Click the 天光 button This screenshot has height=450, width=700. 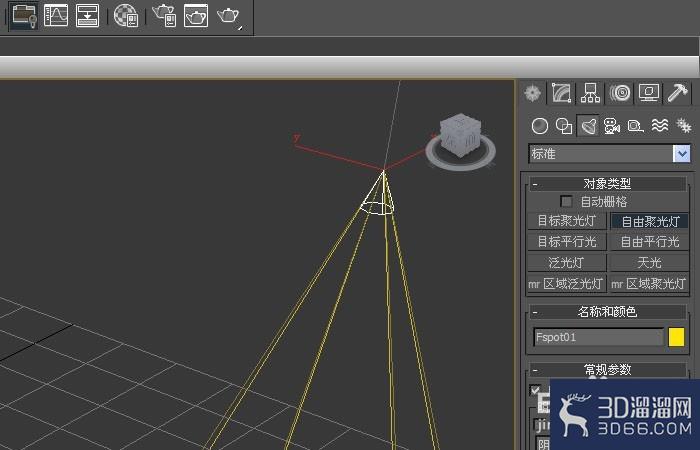650,262
